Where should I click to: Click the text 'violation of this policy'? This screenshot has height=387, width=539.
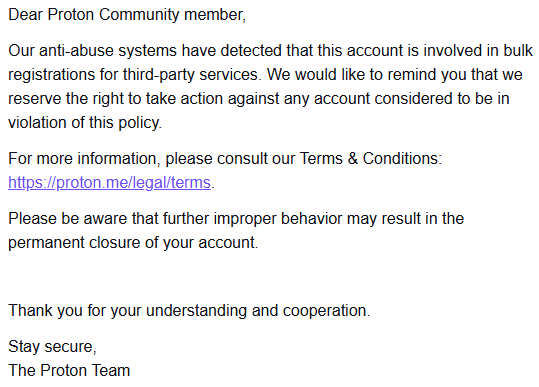85,123
